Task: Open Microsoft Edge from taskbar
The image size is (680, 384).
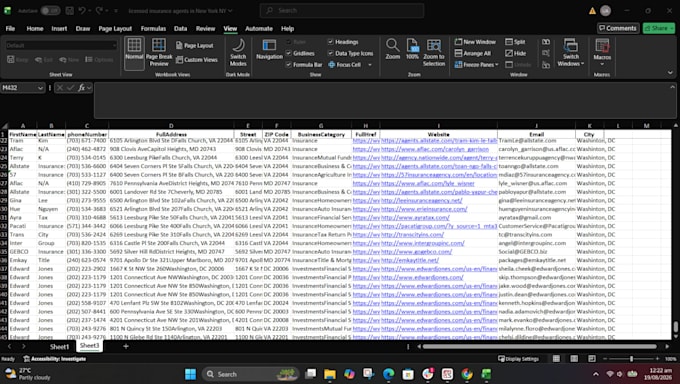Action: pos(389,374)
